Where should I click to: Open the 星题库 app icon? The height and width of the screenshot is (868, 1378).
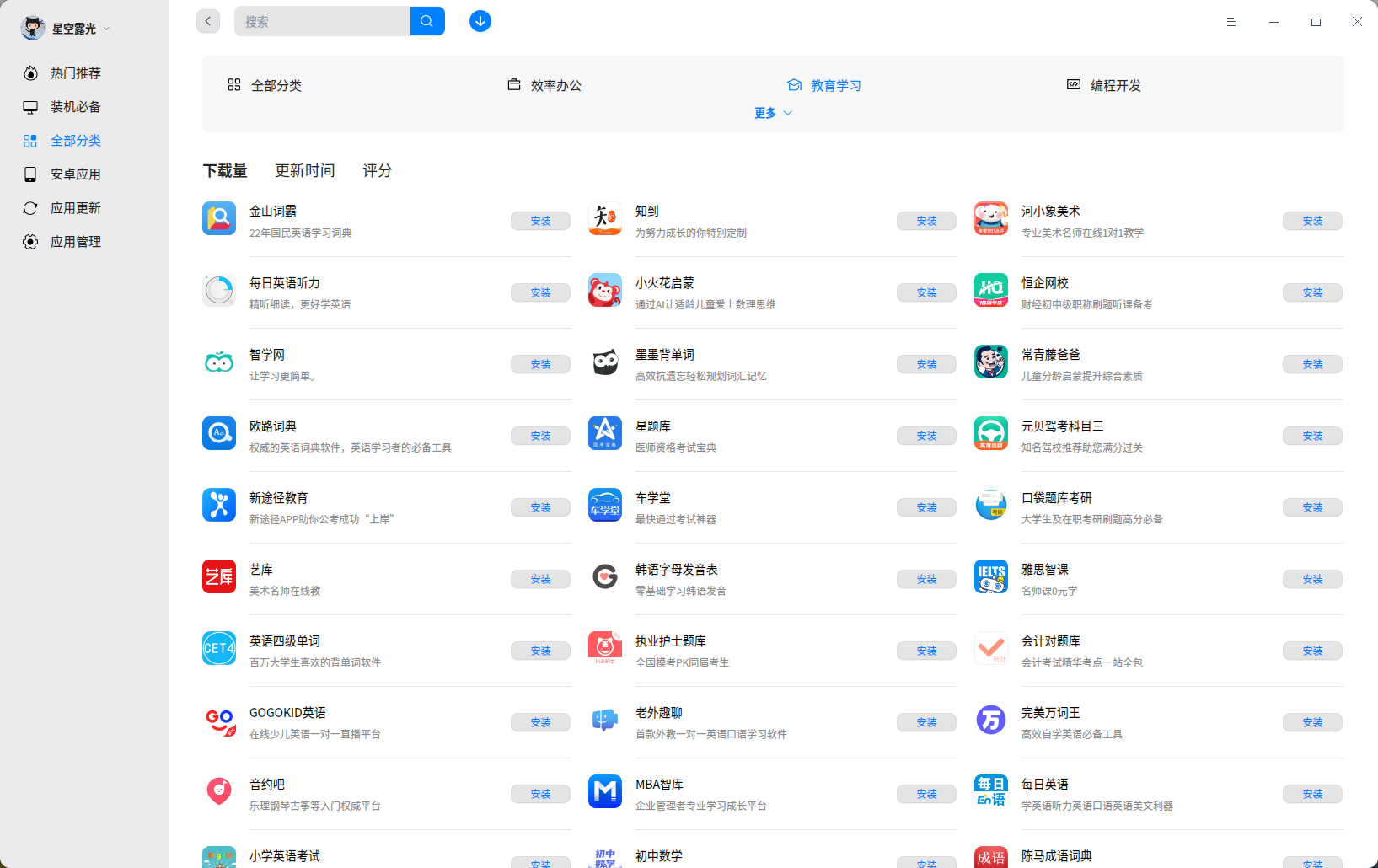click(x=605, y=433)
